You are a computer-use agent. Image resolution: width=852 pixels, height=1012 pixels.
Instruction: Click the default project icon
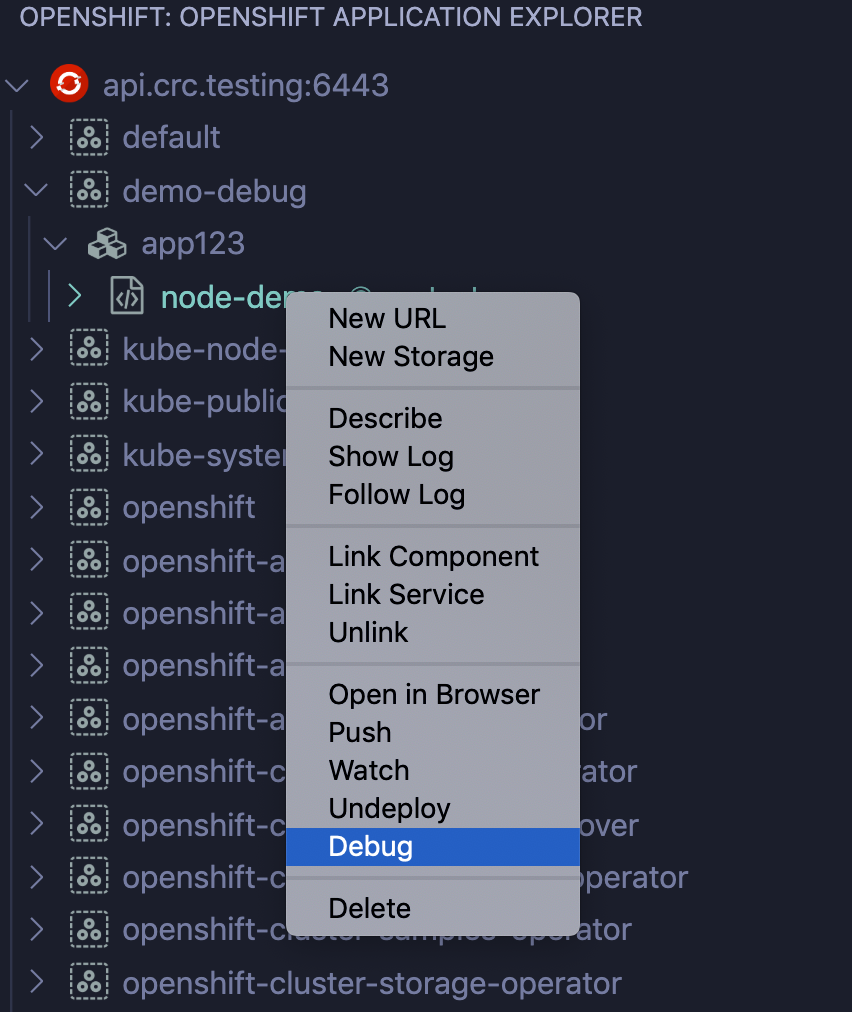tap(89, 138)
